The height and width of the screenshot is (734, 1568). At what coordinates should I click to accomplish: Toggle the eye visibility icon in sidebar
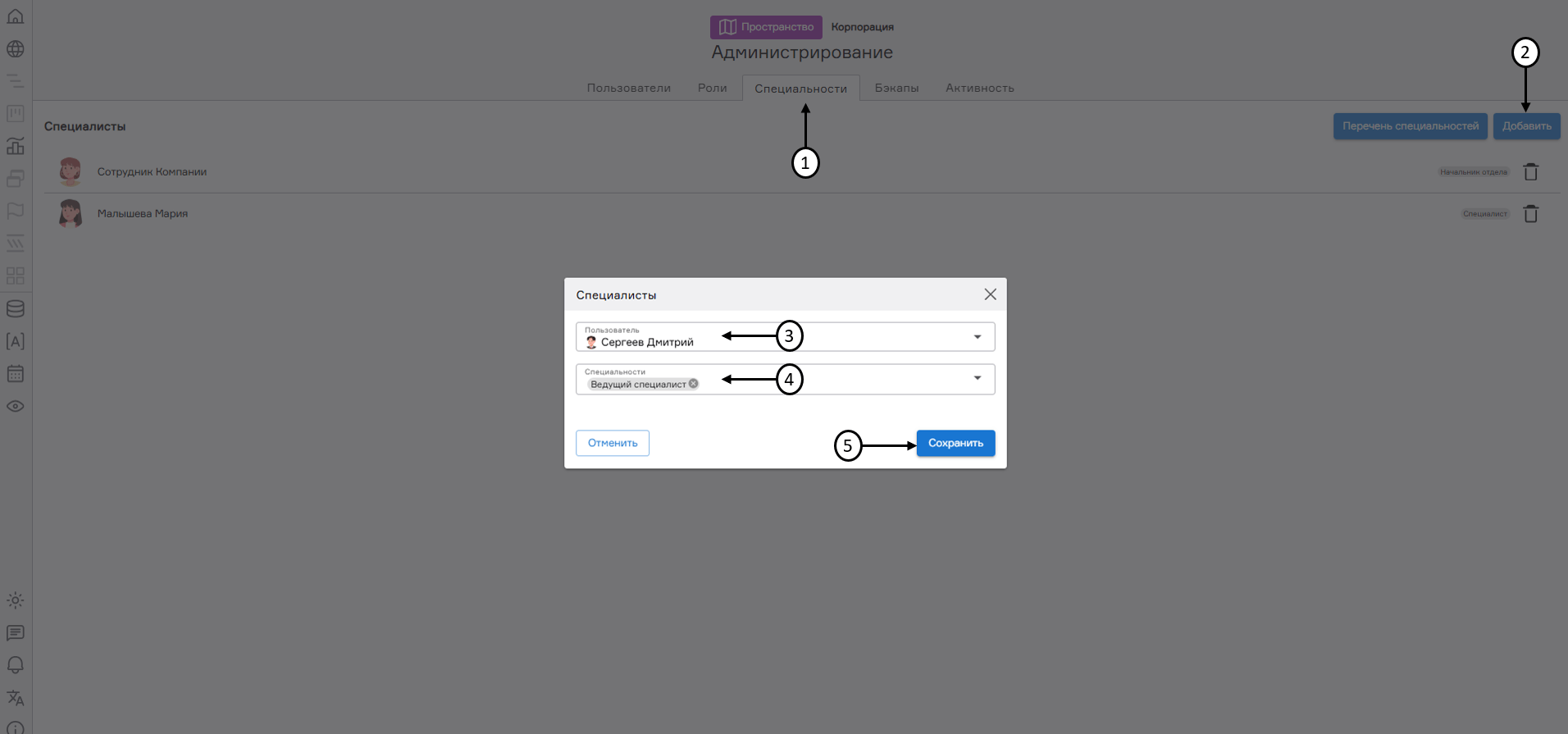point(16,407)
